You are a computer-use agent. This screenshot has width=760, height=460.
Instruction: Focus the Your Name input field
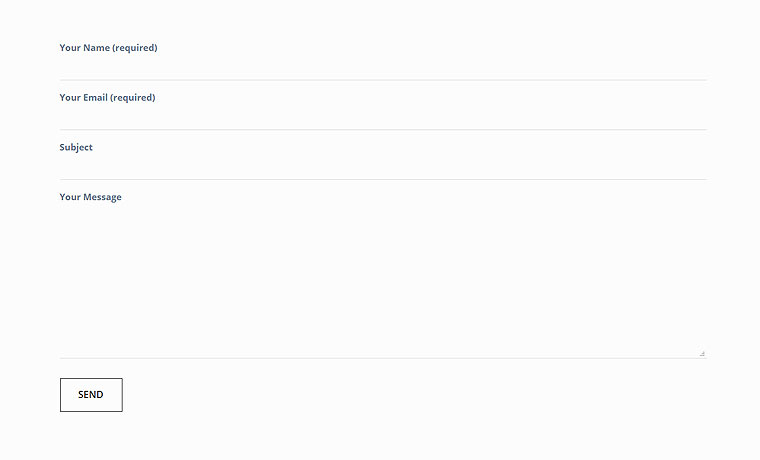[x=383, y=67]
